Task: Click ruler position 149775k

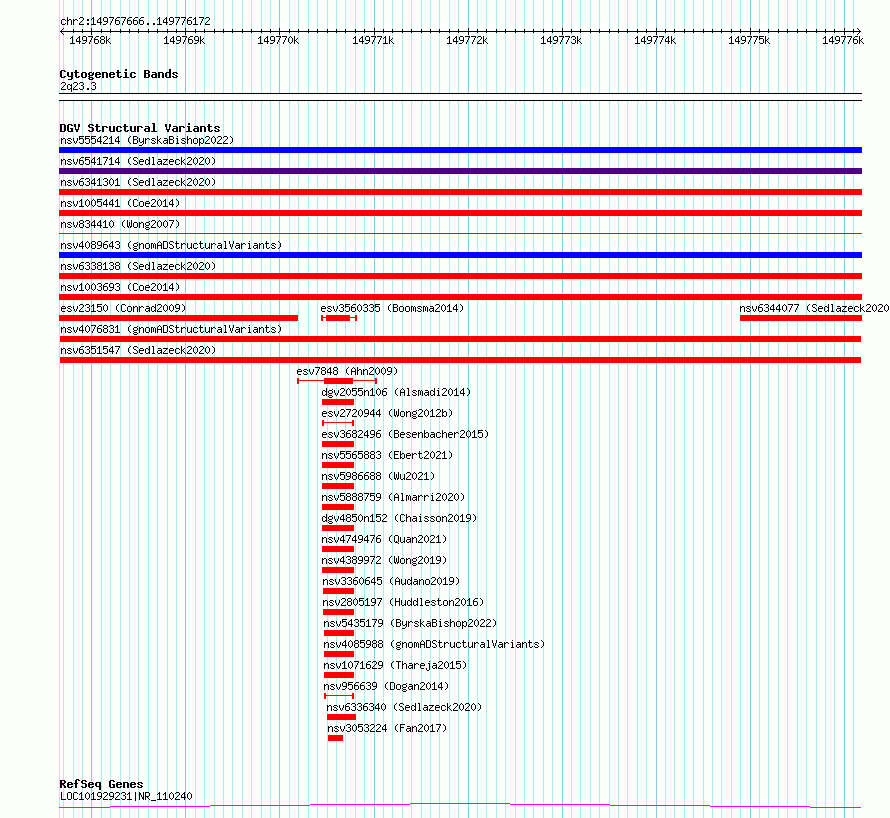Action: (x=749, y=40)
